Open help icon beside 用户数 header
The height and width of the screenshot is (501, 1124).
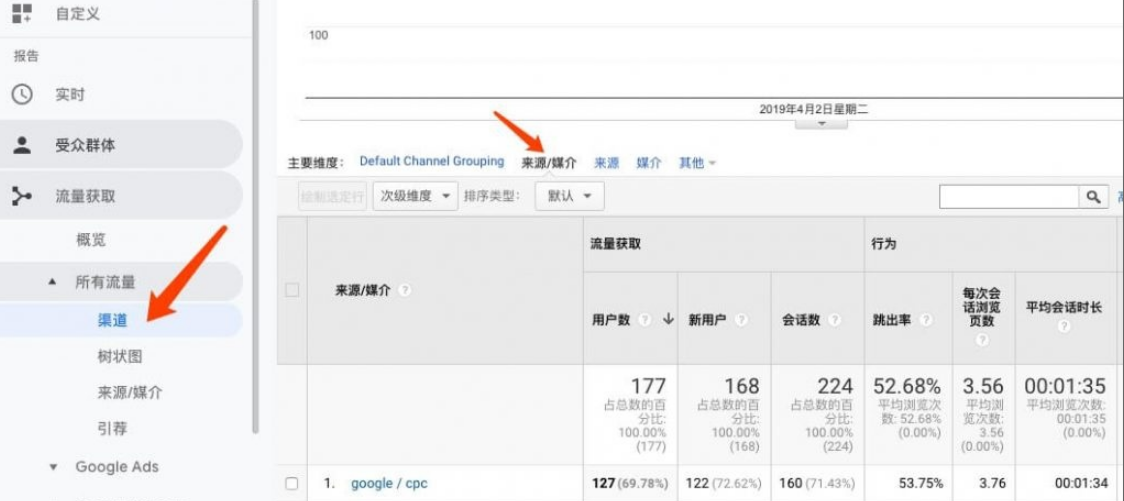click(644, 320)
